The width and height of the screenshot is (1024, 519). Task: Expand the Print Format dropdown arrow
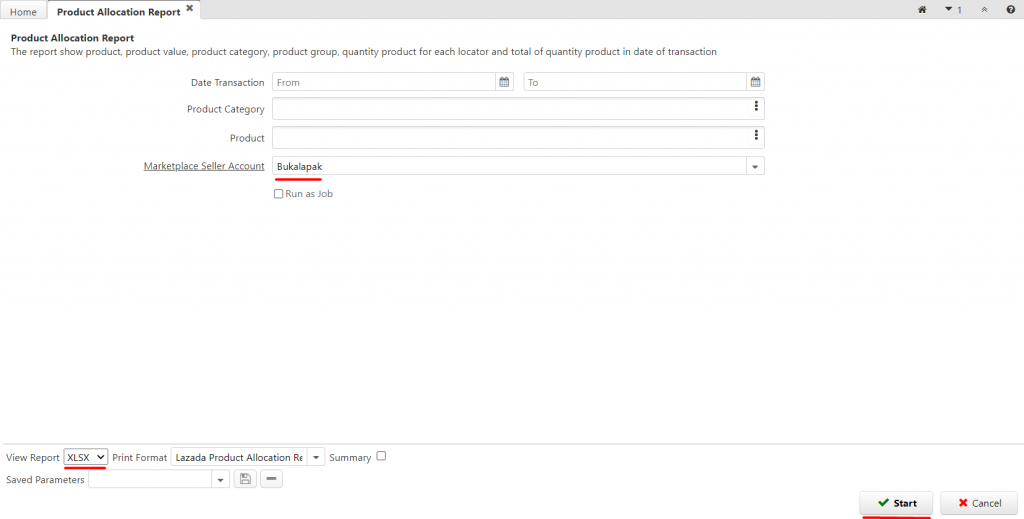(x=316, y=458)
